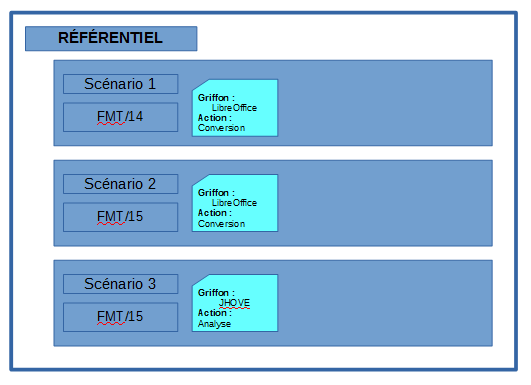Click the JHOVE text

(x=234, y=302)
